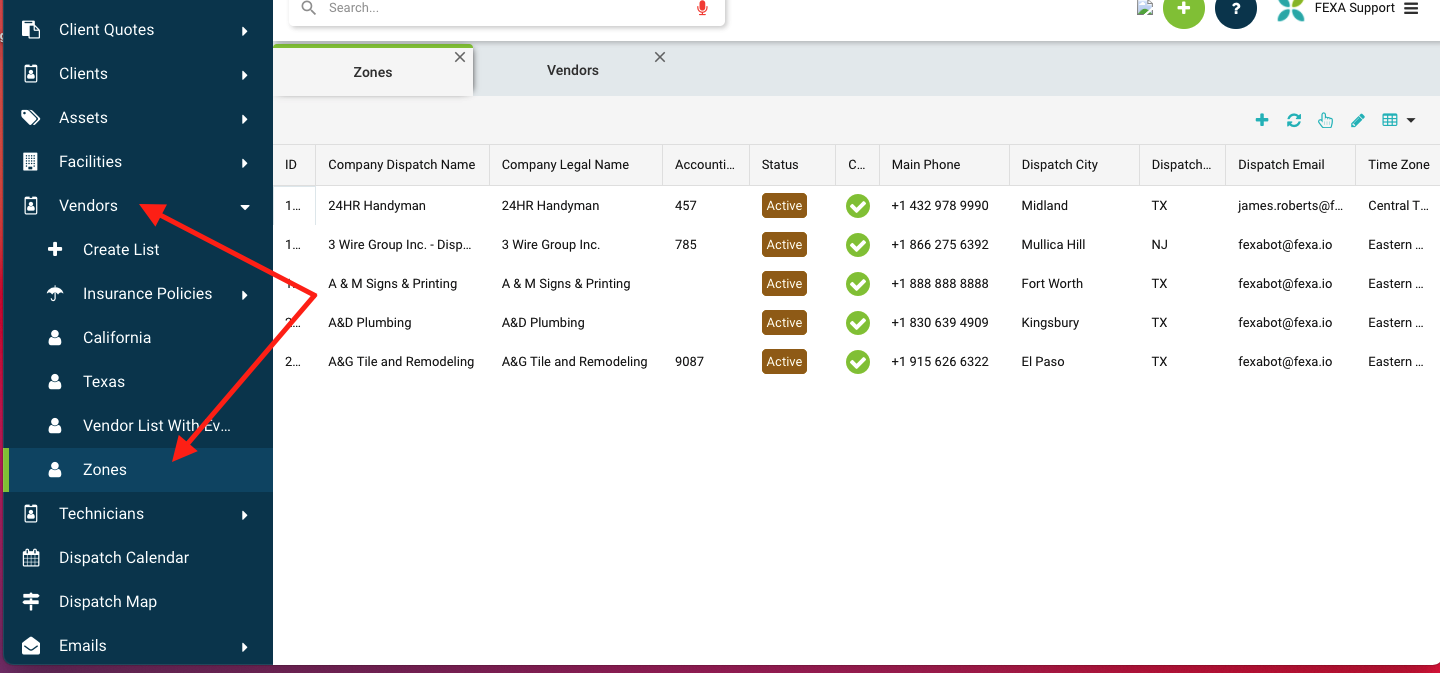This screenshot has height=673, width=1440.
Task: Collapse the Vendors sidebar section
Action: (x=245, y=207)
